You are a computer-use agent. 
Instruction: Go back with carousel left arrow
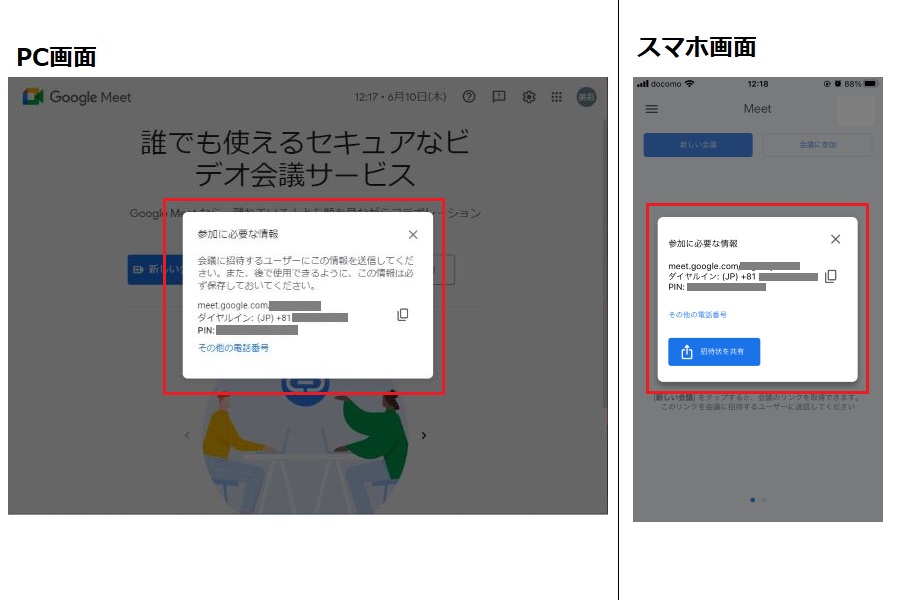[187, 435]
